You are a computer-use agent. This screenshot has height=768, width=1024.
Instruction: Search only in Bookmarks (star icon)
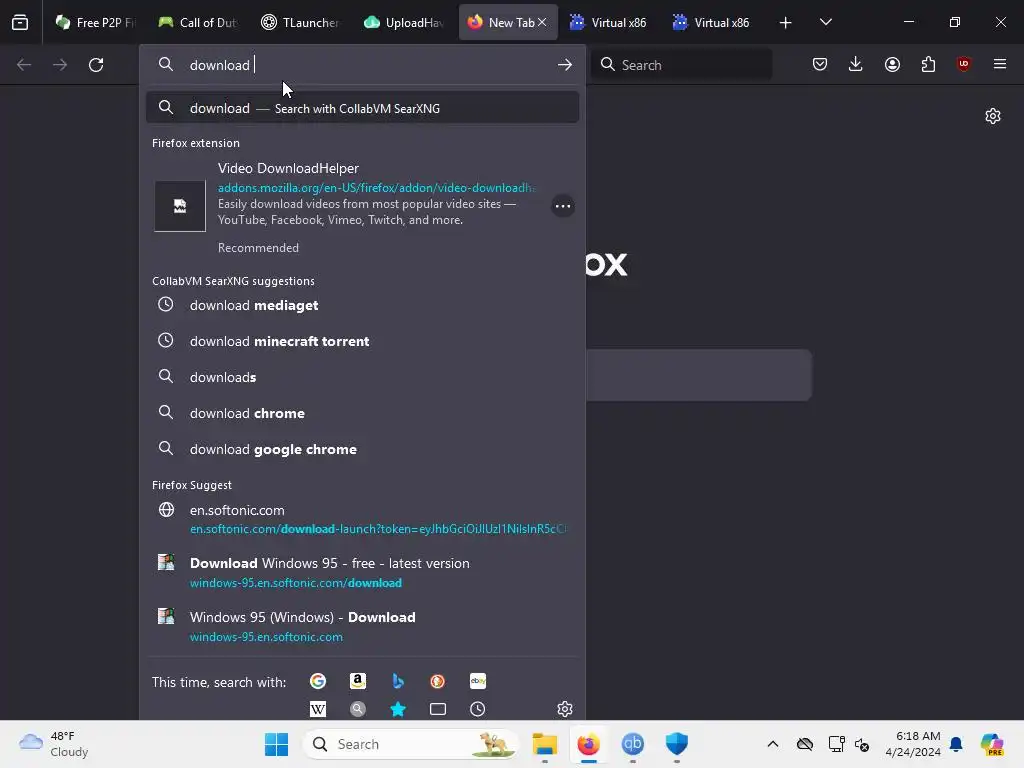tap(398, 709)
